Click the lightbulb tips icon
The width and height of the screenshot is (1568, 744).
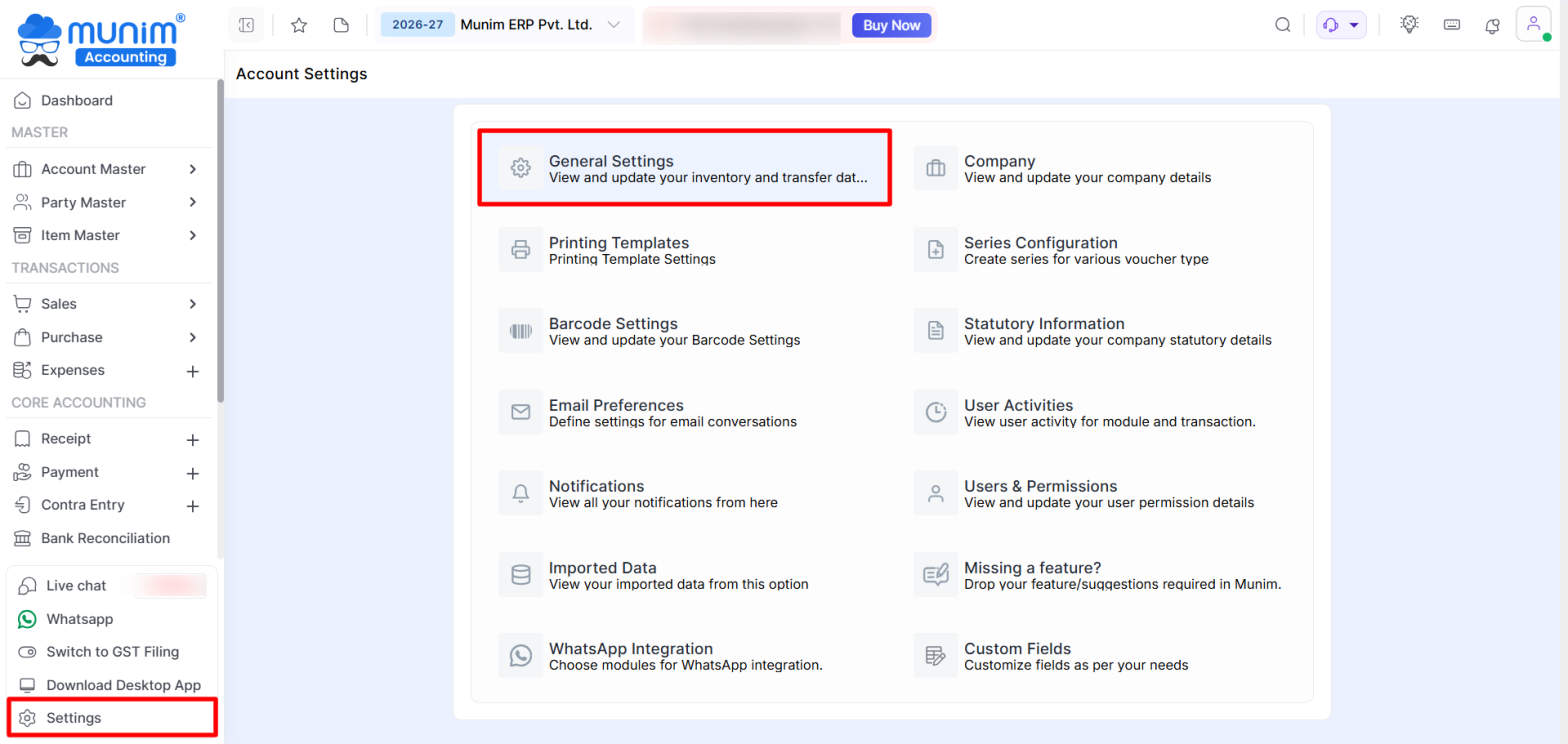tap(1410, 25)
